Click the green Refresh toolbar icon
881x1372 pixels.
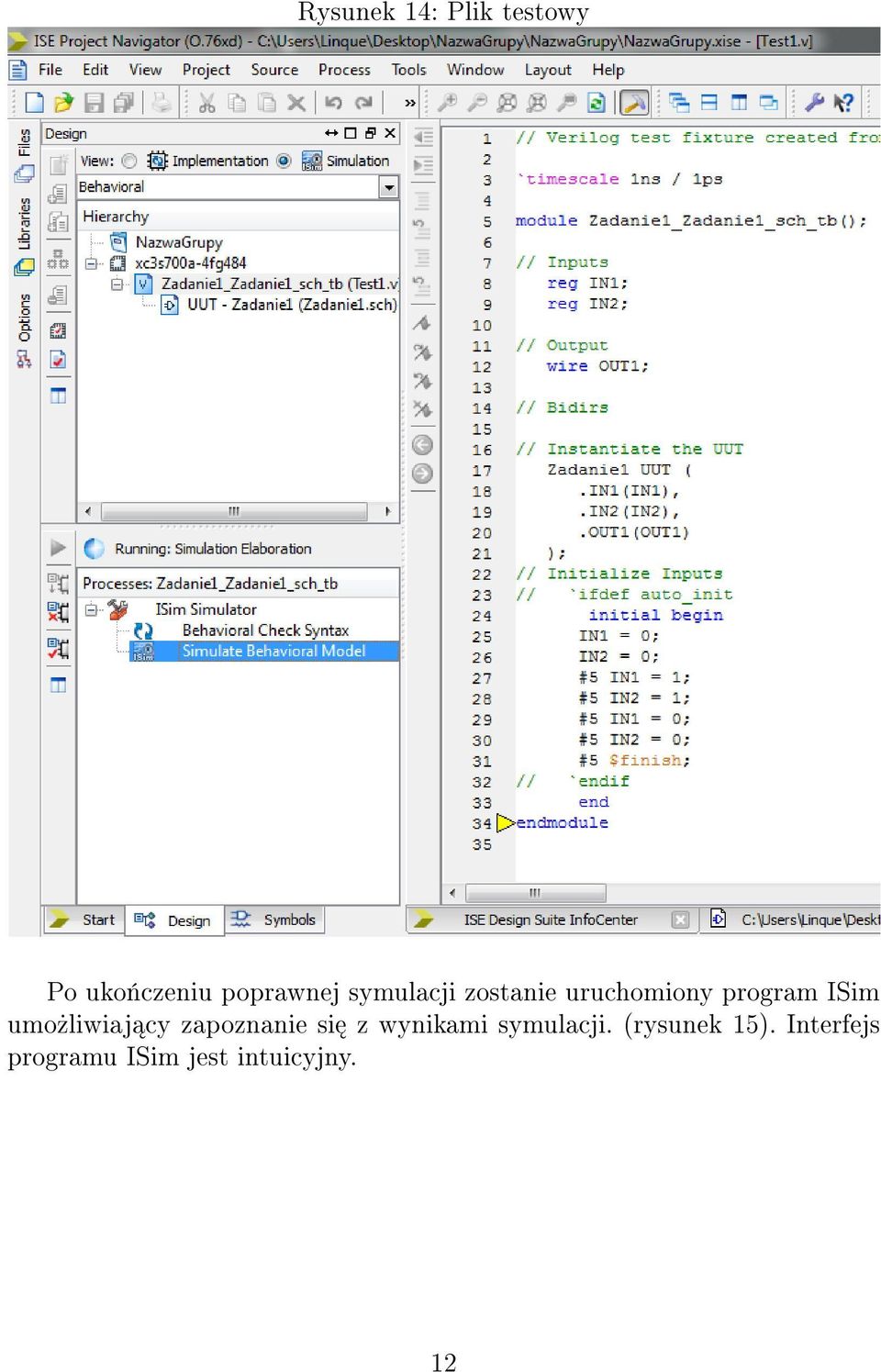pos(597,103)
